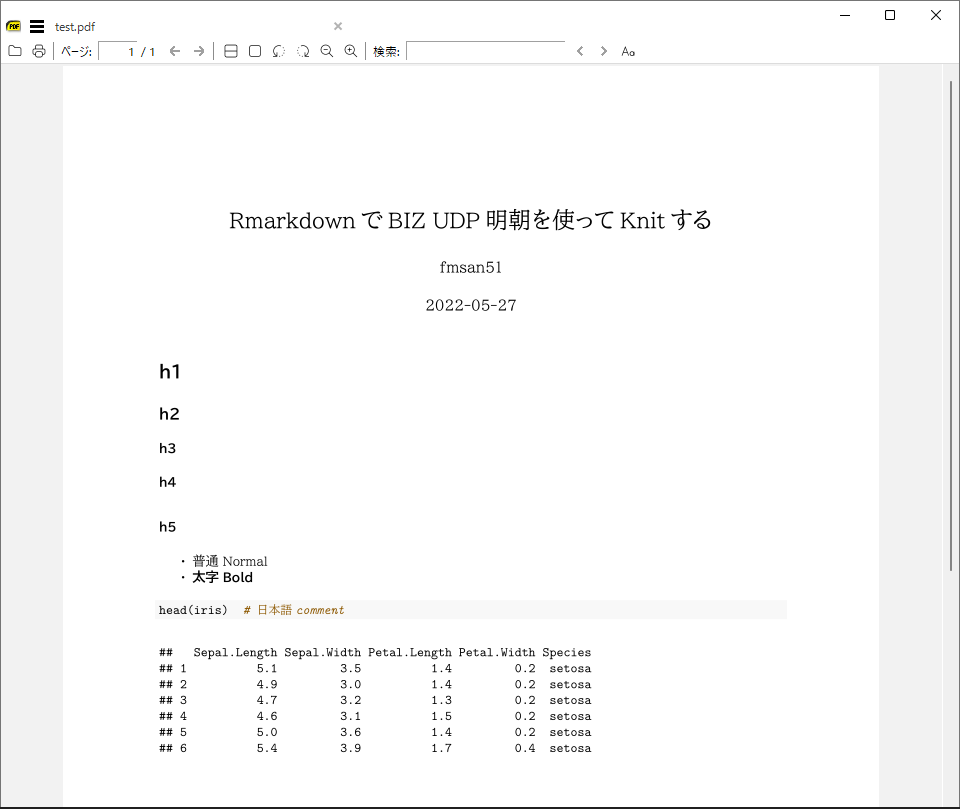
Task: Click the '普通 Normal' bullet text
Action: point(230,561)
